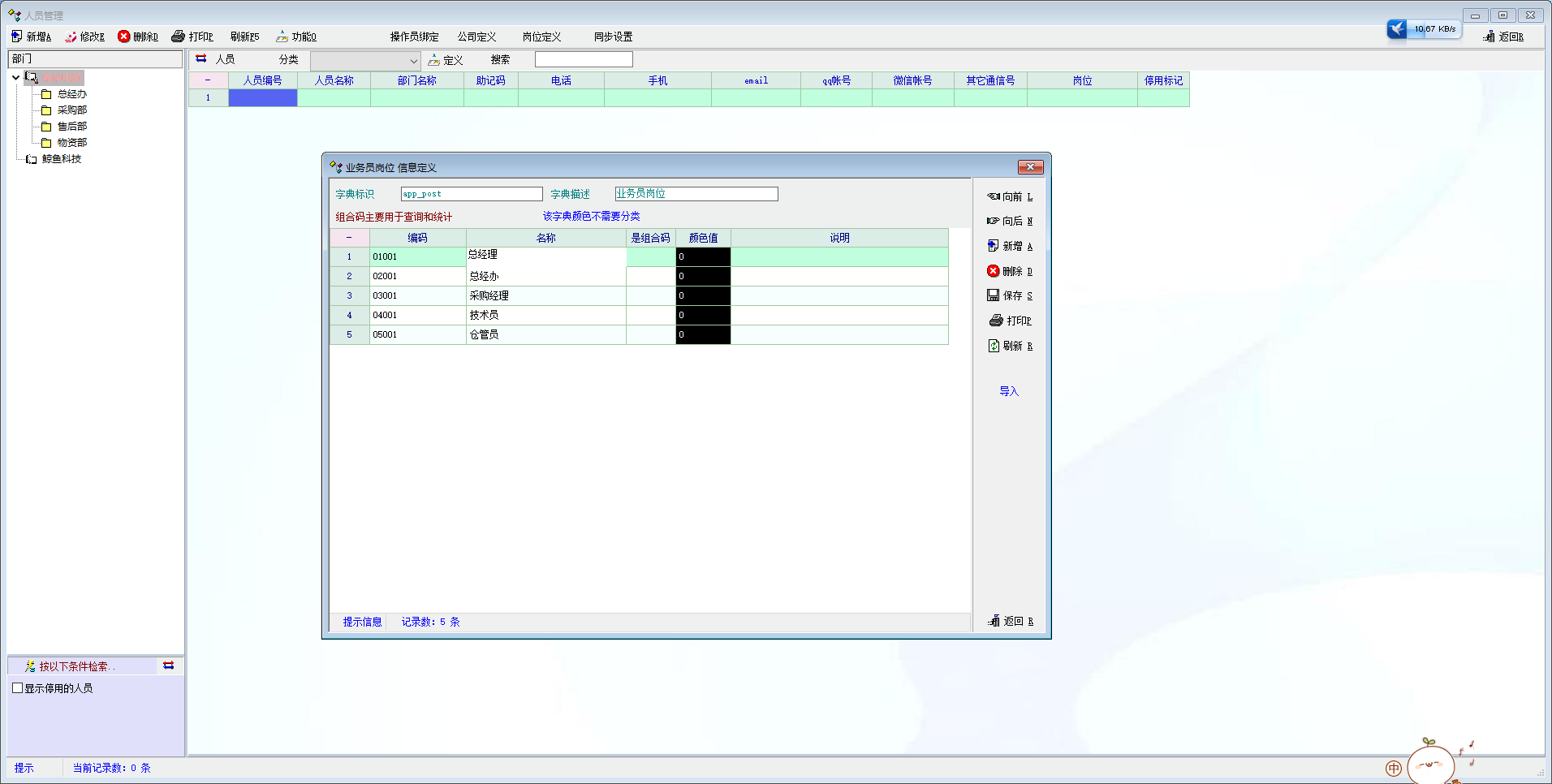Click the red 删除 icon in main toolbar
This screenshot has height=784, width=1552.
[123, 37]
